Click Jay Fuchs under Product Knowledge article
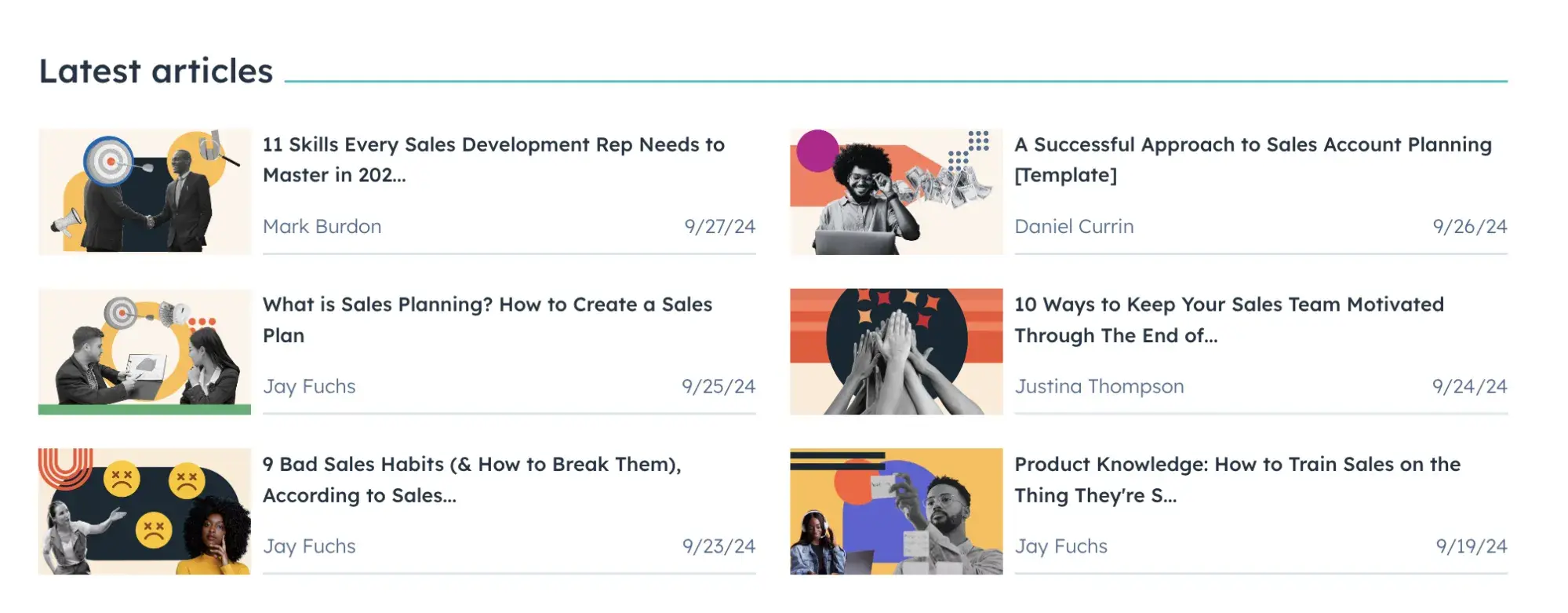Viewport: 1568px width, 613px height. click(x=1060, y=546)
